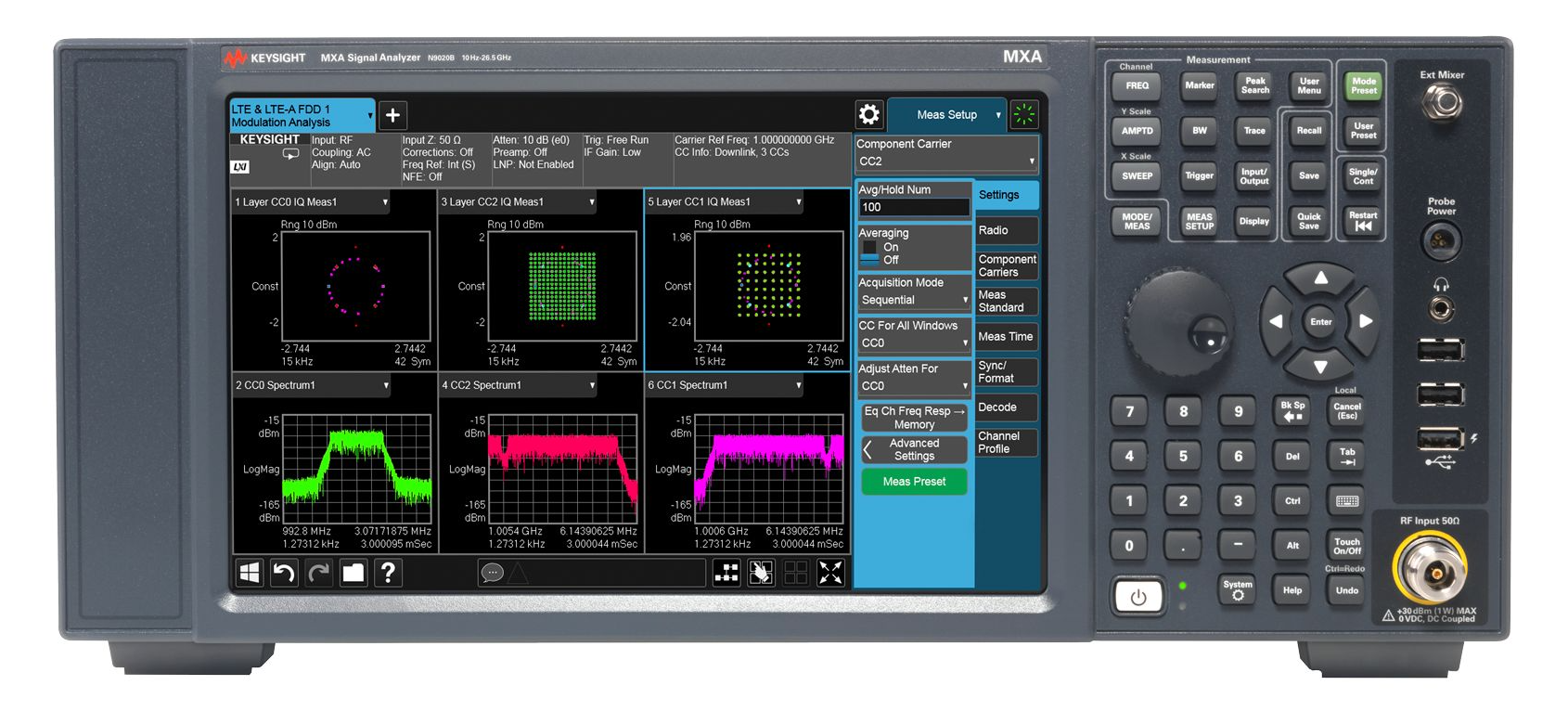Push the Bk Sp backspace key
The height and width of the screenshot is (711, 1568).
pyautogui.click(x=1292, y=411)
